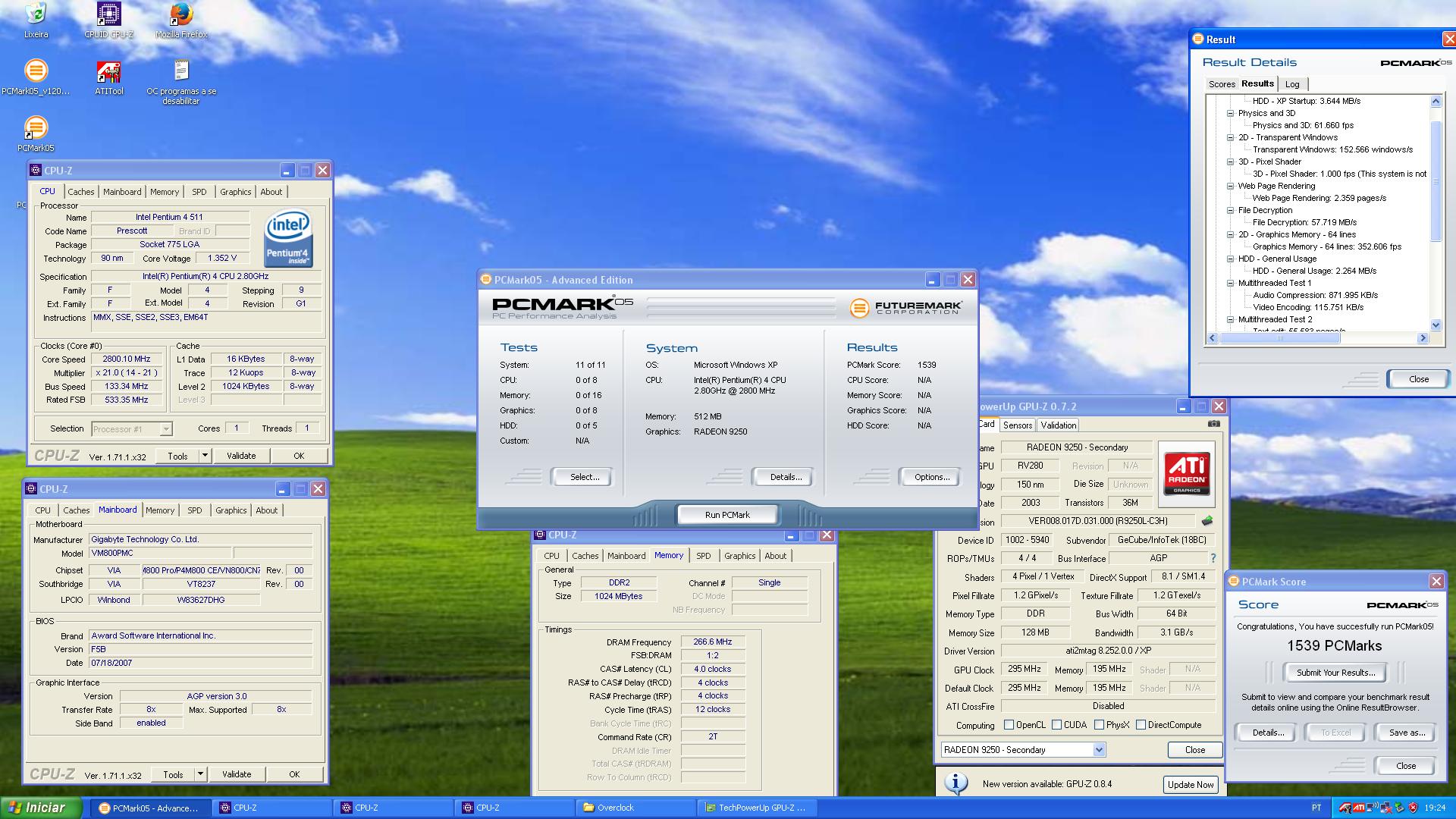Toggle the OpenCL checkbox in GPU-Z
The image size is (1456, 819).
pos(1009,725)
